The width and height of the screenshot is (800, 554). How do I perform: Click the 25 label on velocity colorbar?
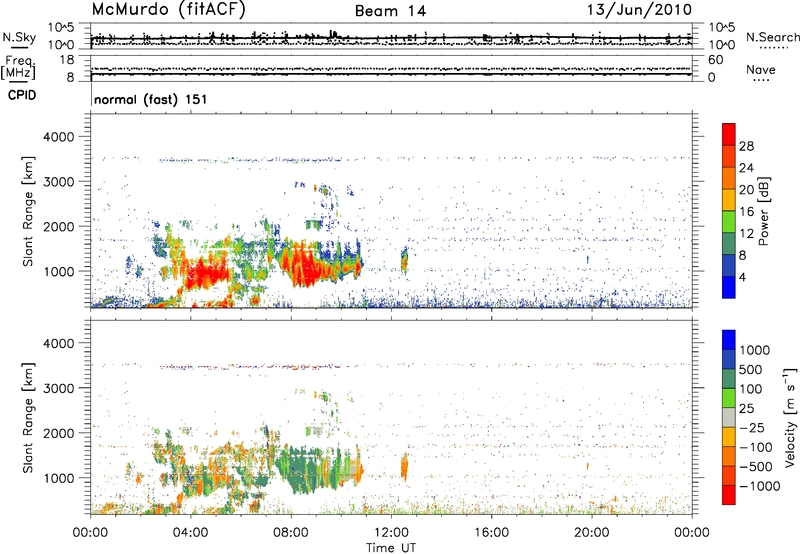coord(747,409)
